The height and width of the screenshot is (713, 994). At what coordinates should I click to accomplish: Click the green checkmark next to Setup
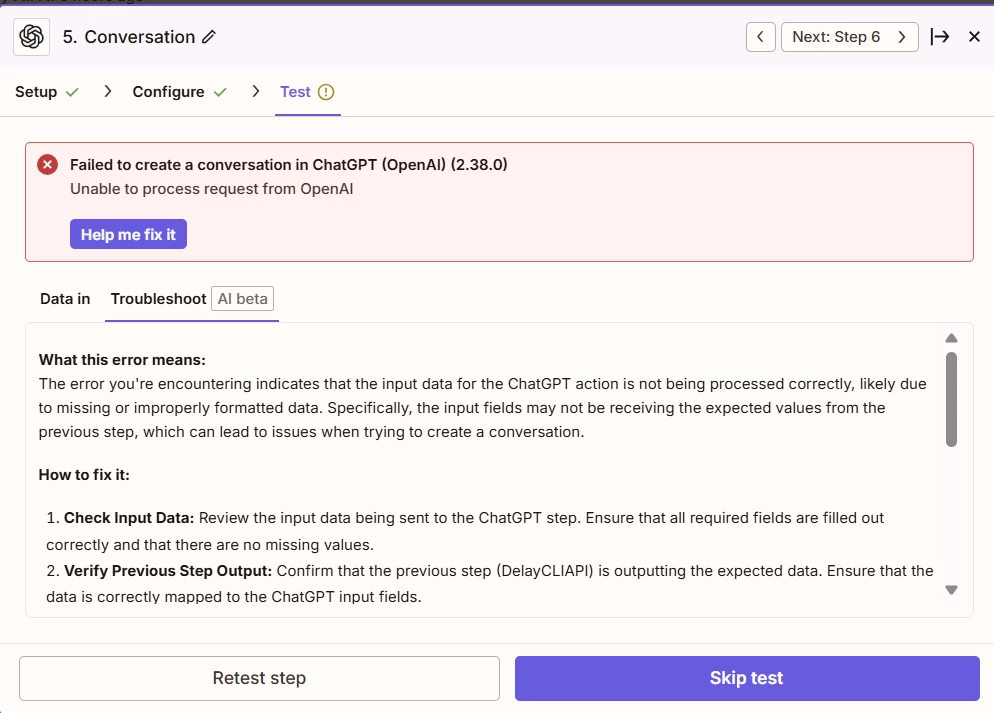[72, 93]
